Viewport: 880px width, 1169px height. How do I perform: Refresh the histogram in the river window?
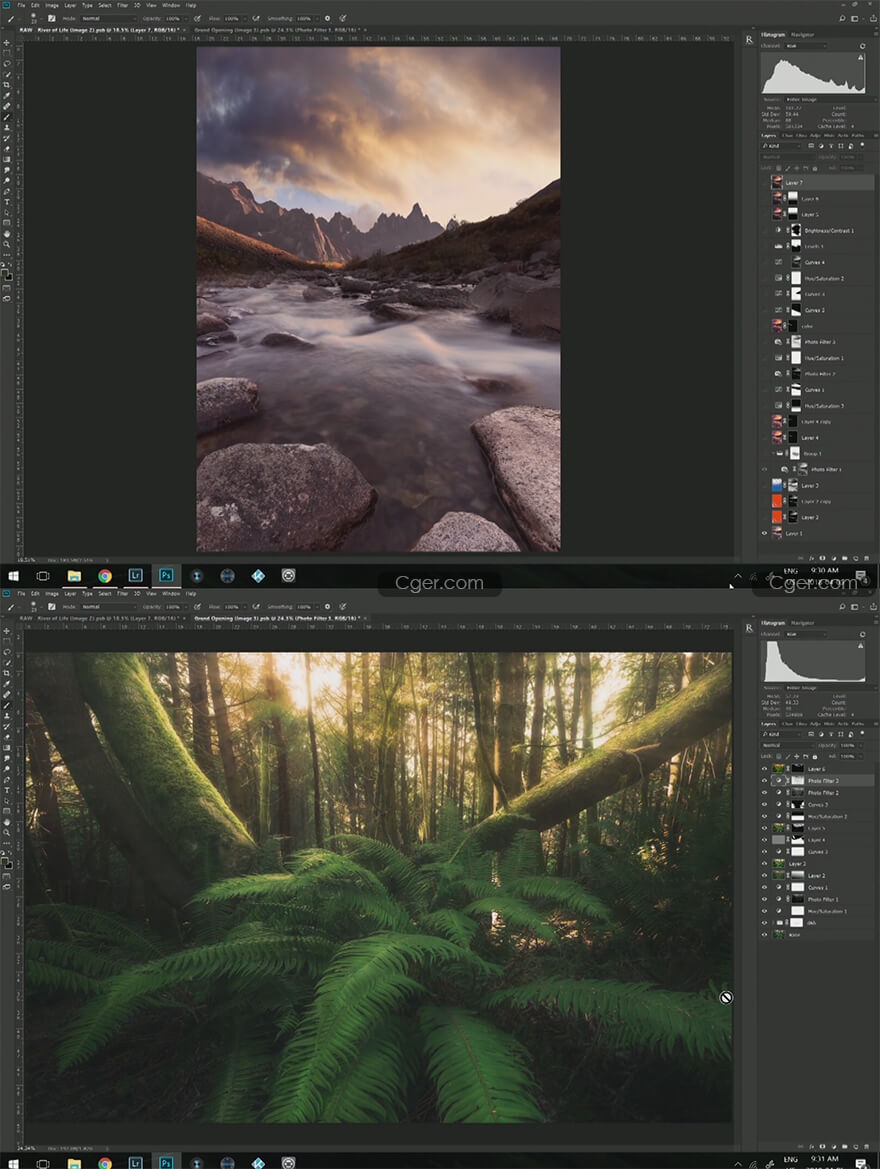pos(863,45)
